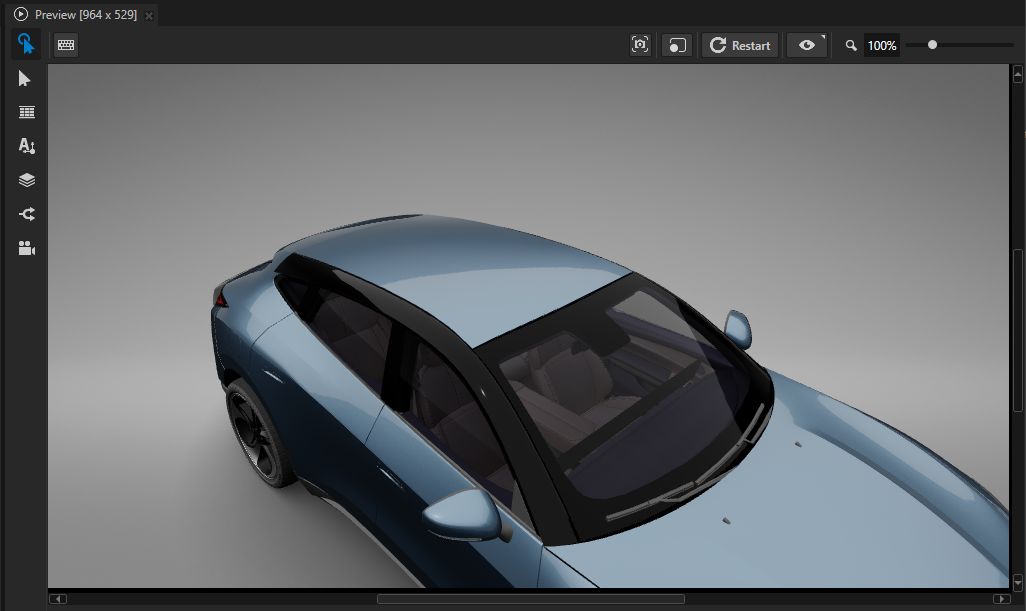The width and height of the screenshot is (1026, 611).
Task: Toggle the screenshot capture frame tool
Action: (640, 45)
